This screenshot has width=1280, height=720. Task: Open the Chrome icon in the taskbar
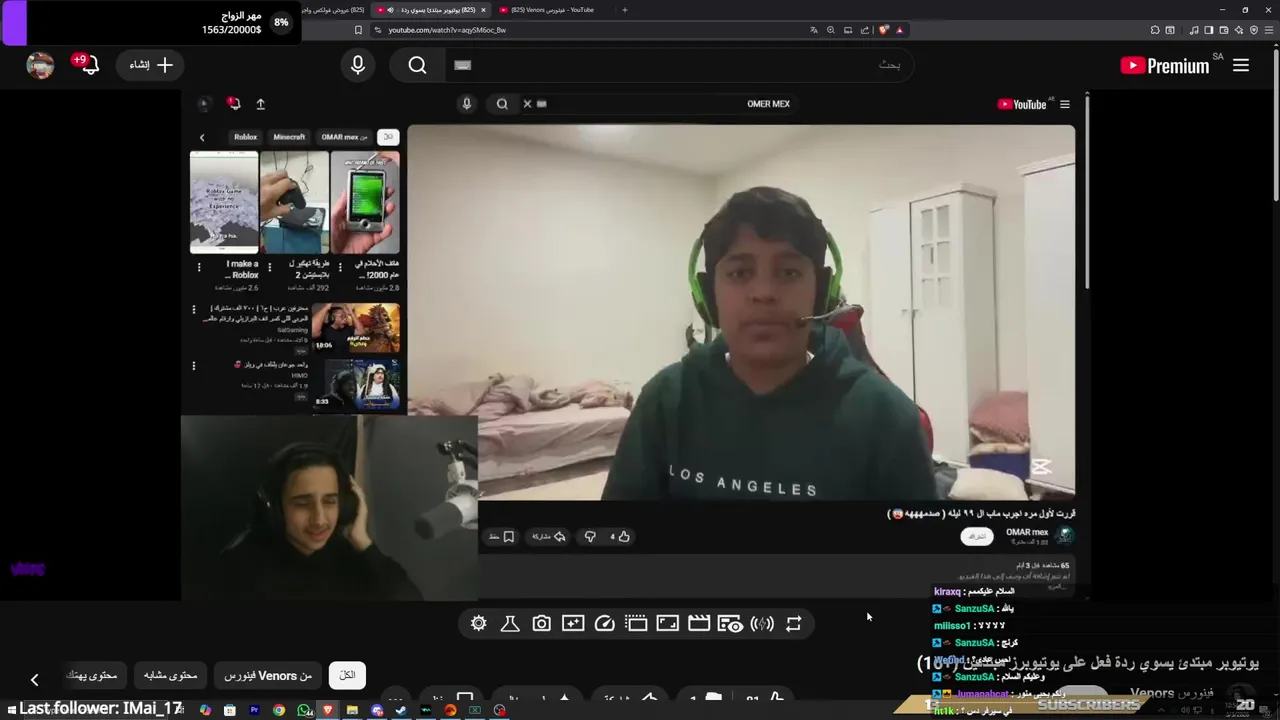coord(278,710)
